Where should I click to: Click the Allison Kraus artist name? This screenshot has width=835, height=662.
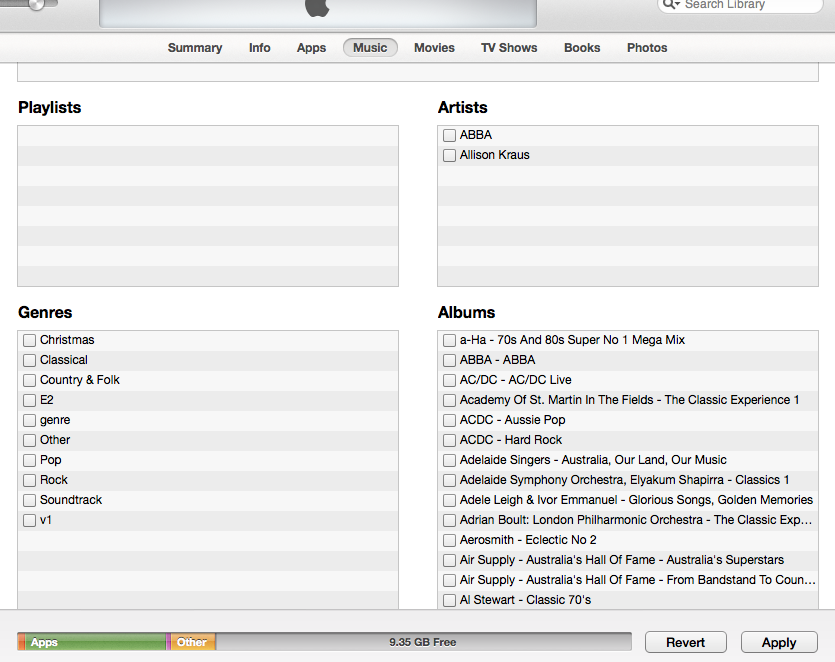(x=495, y=155)
